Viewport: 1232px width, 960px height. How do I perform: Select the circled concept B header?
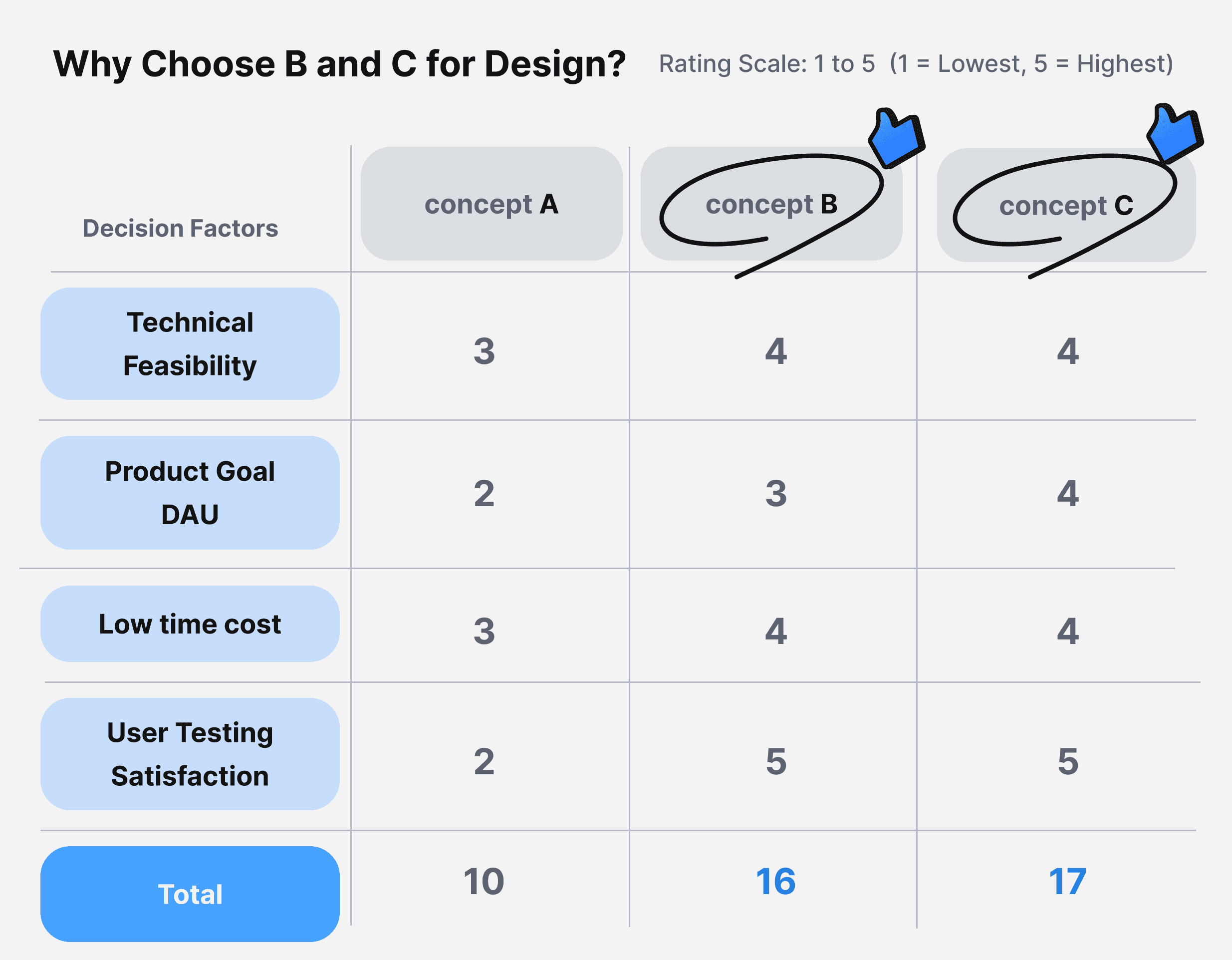[771, 204]
